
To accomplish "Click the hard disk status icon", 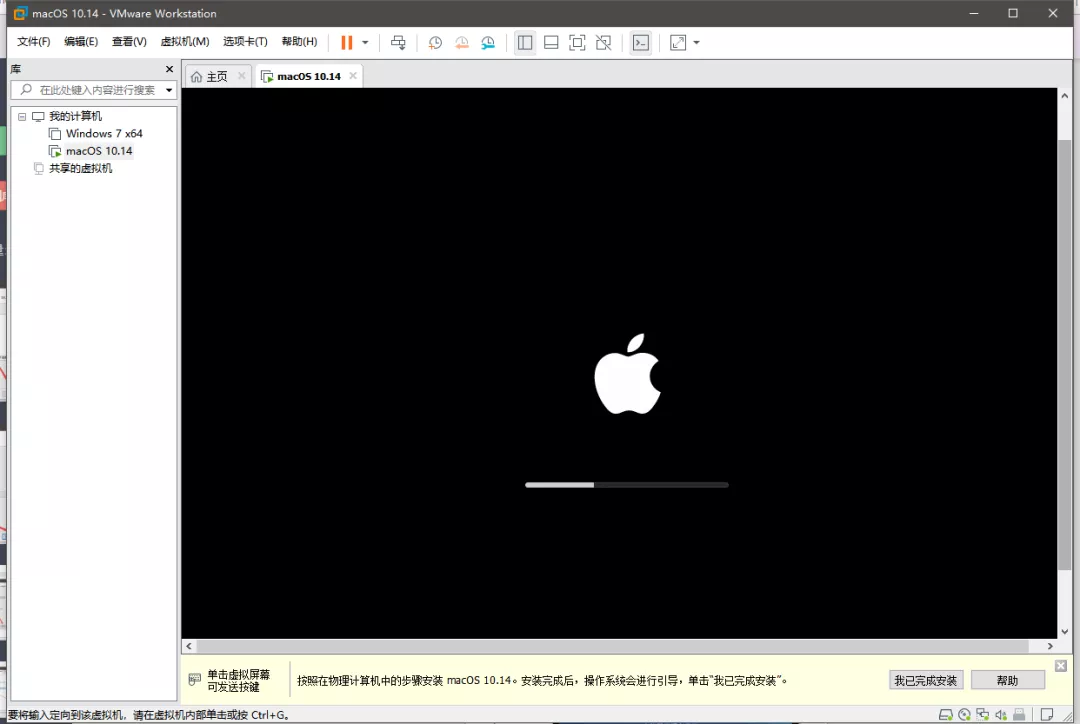I will click(946, 715).
